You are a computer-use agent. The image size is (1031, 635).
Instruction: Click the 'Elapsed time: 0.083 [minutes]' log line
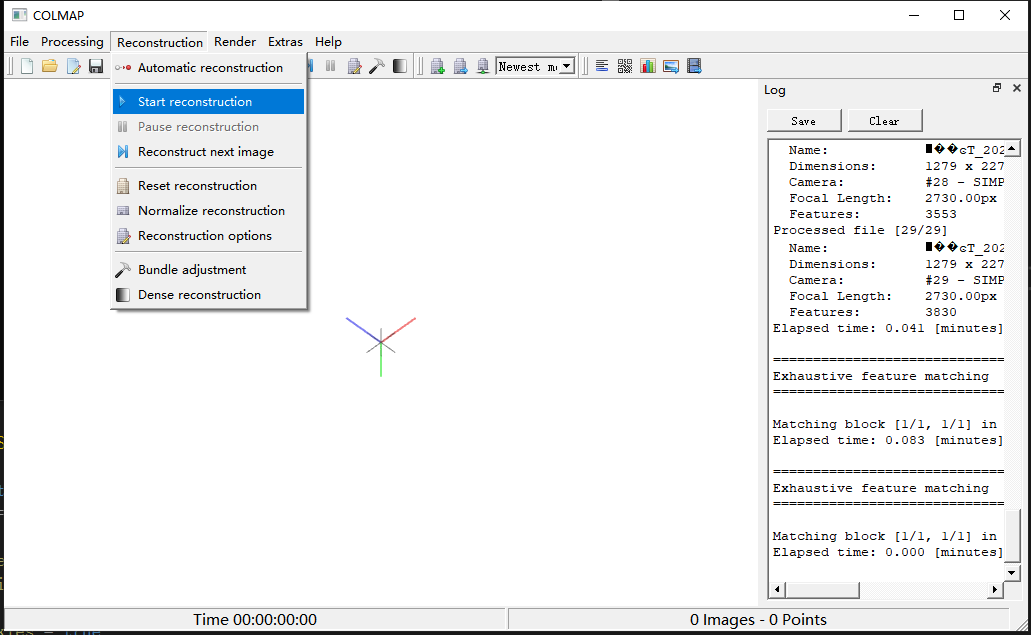click(x=888, y=440)
